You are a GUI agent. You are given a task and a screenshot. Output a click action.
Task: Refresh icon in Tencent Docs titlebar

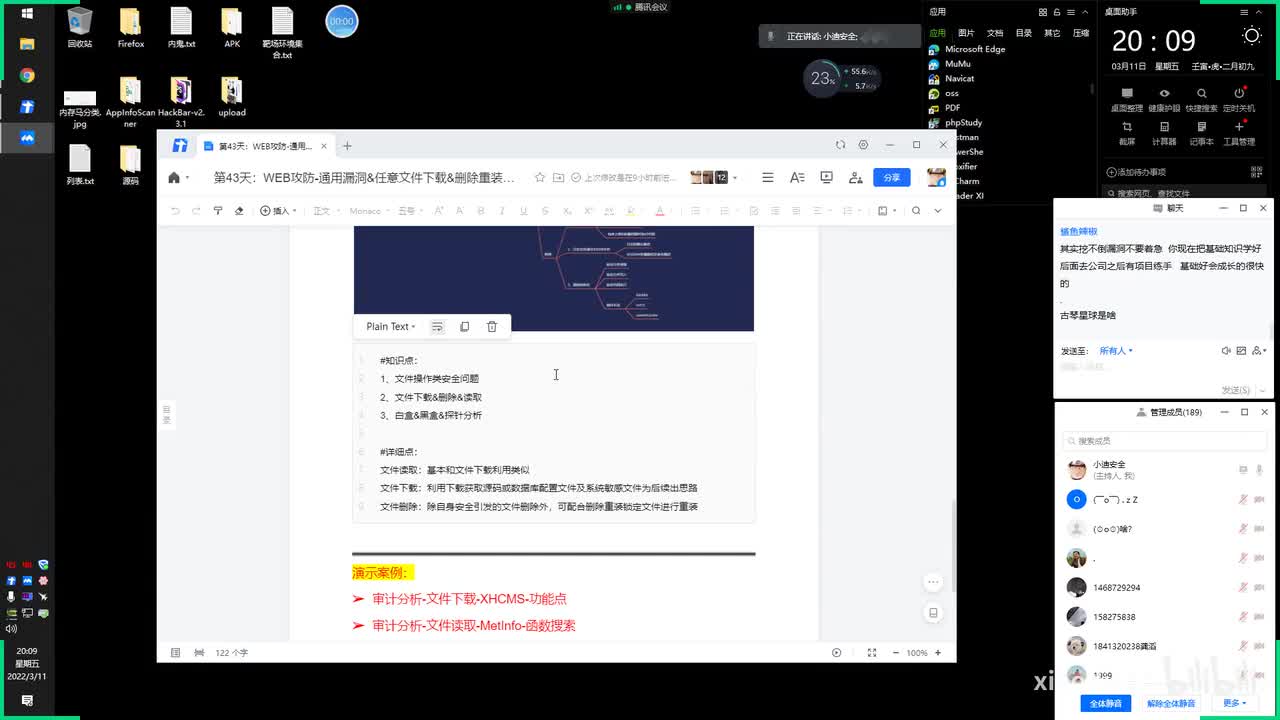click(840, 145)
